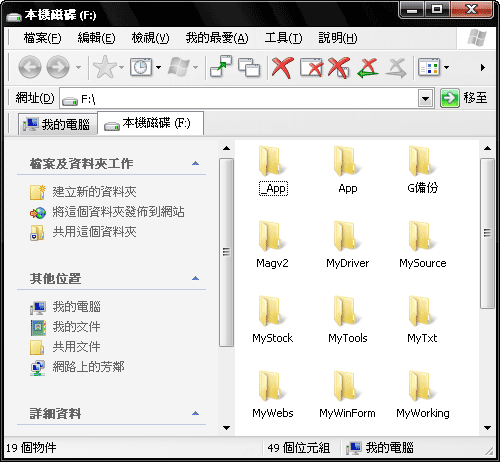The image size is (500, 462).
Task: Collapse the 檔案及資料夾工作 section
Action: point(196,163)
